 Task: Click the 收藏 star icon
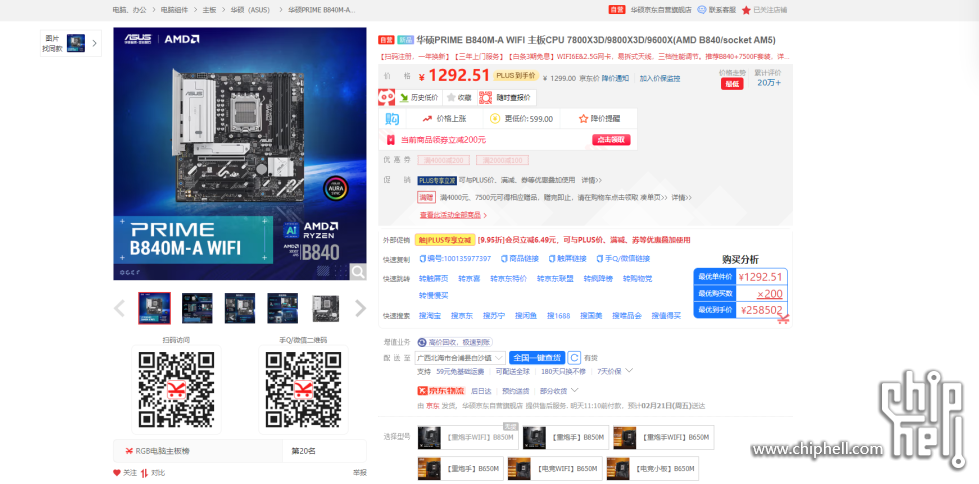click(x=450, y=97)
